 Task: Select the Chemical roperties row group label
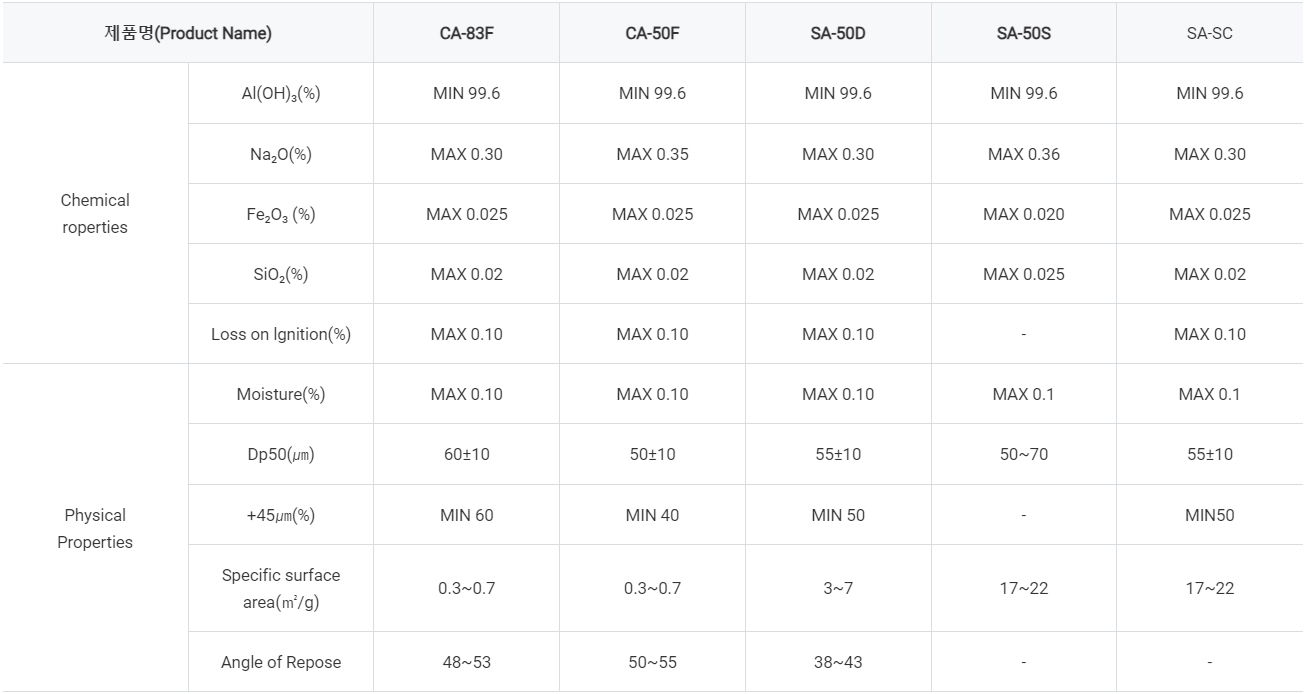point(95,213)
